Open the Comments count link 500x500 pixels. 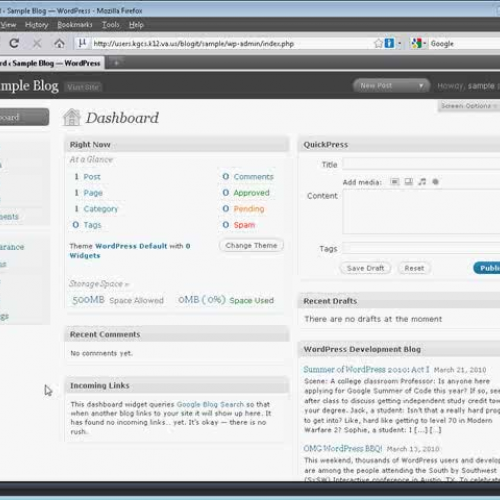click(254, 177)
